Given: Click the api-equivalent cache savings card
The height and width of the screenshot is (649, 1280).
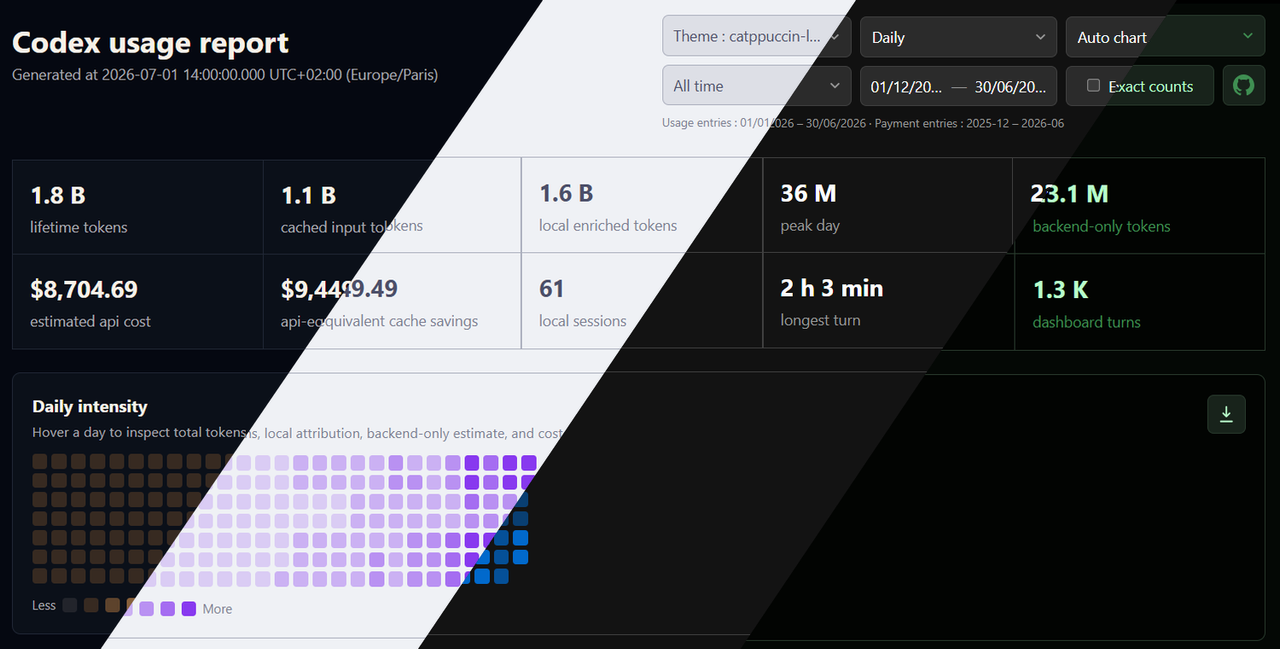Looking at the screenshot, I should point(392,301).
